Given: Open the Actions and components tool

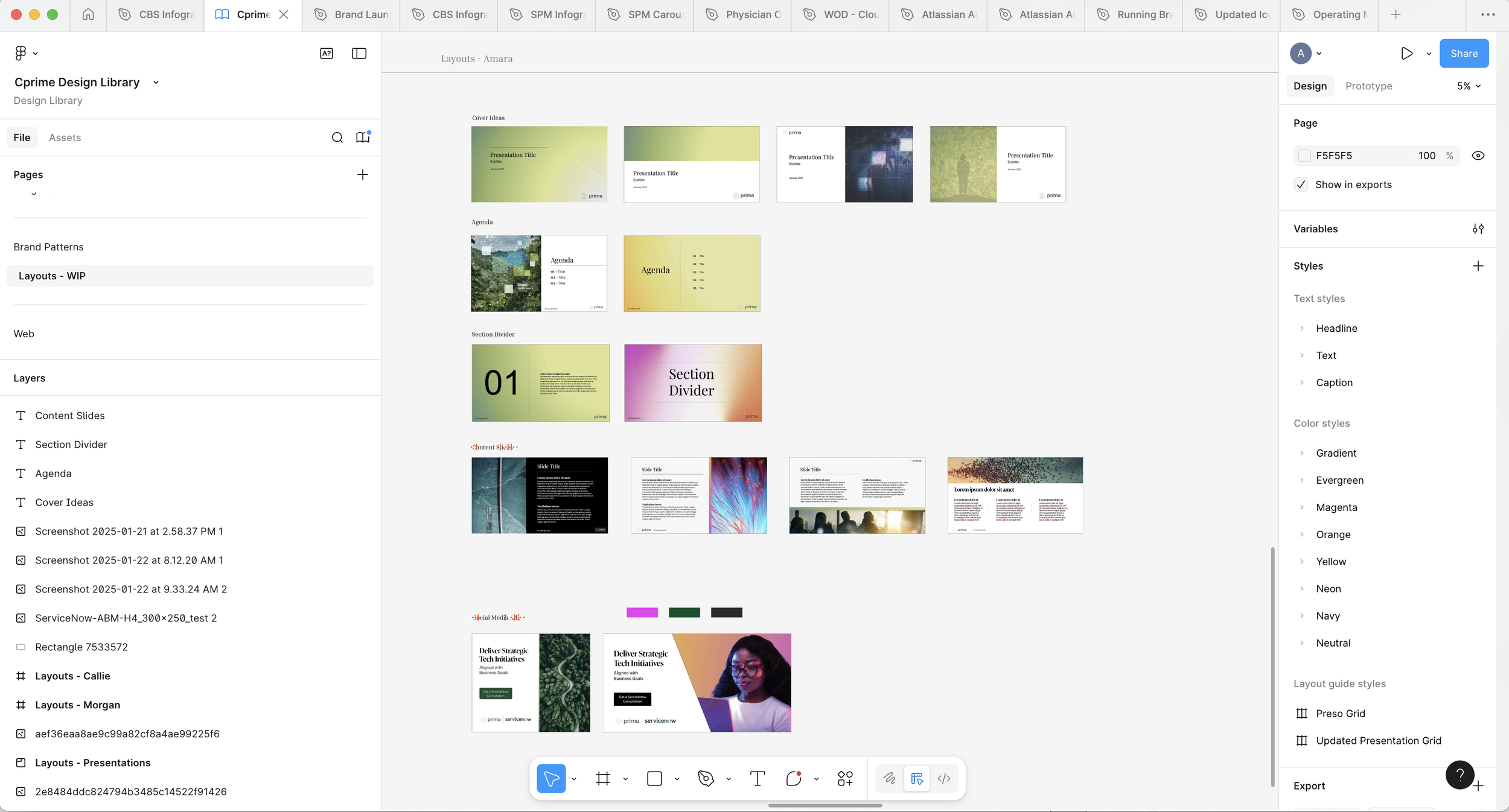Looking at the screenshot, I should [845, 778].
